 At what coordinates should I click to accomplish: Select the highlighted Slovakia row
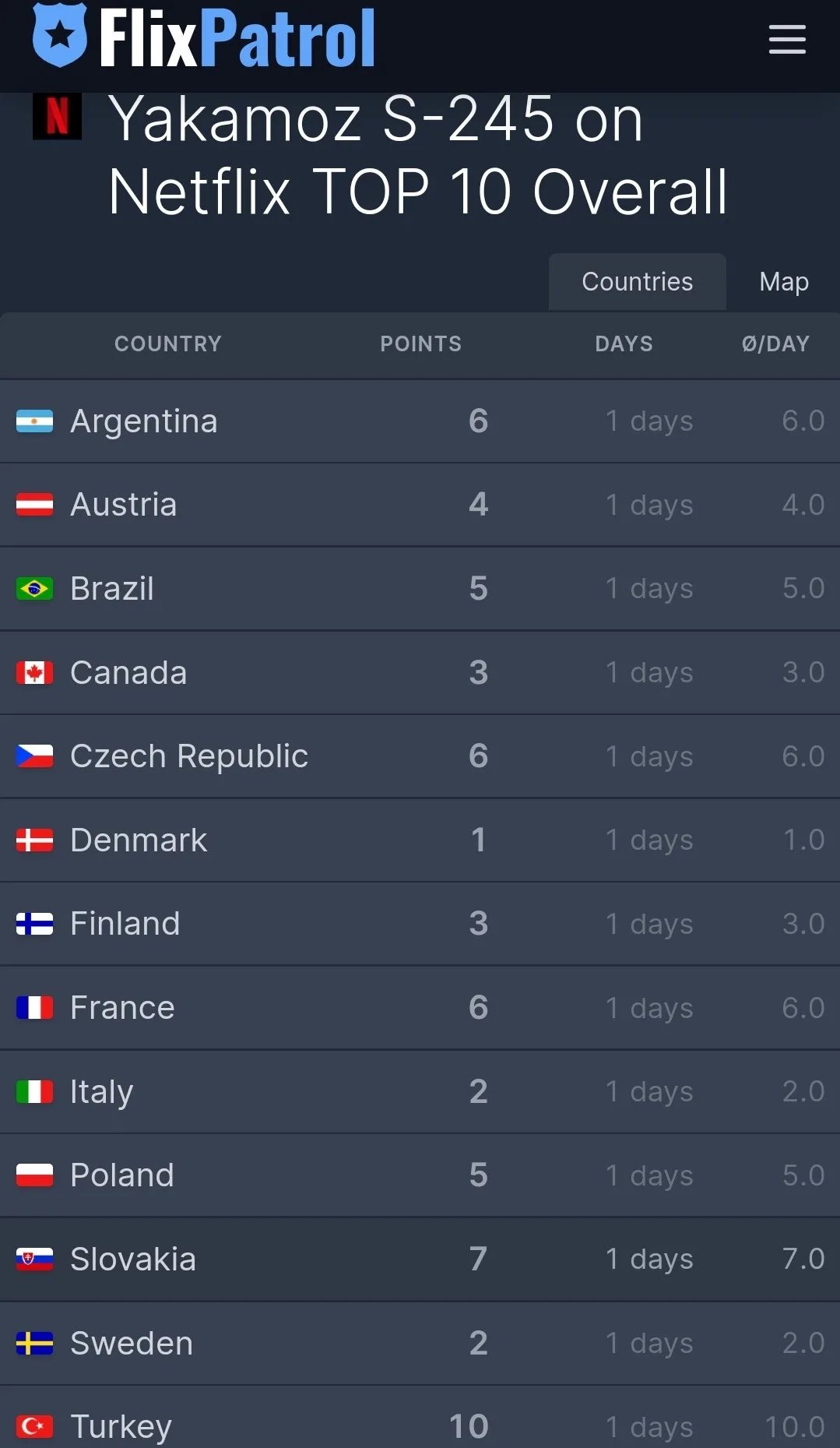[x=420, y=1260]
